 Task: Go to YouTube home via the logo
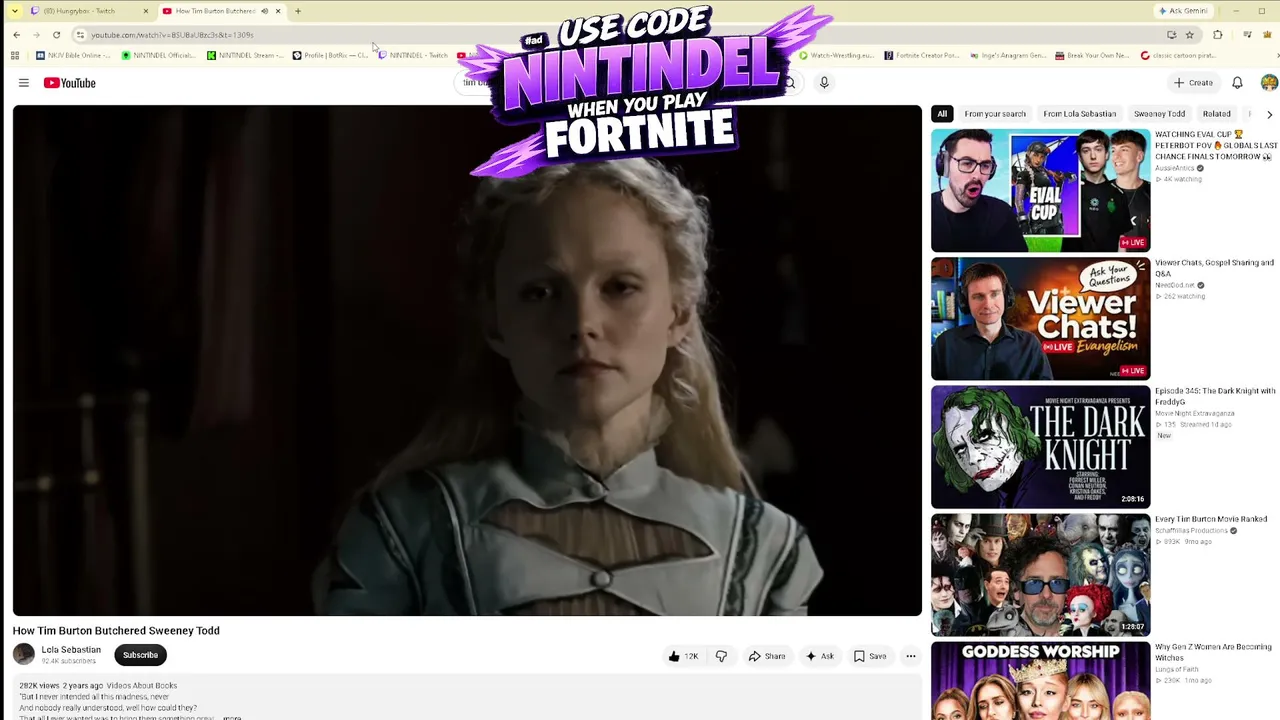click(x=70, y=83)
